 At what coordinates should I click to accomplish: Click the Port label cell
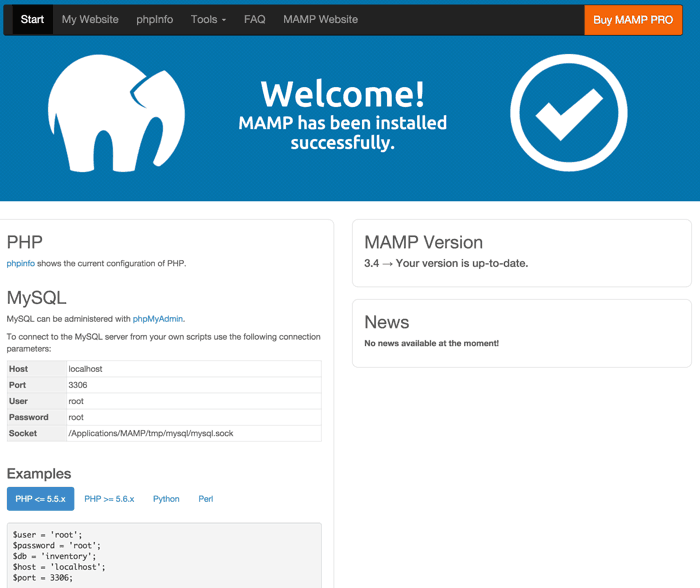tap(37, 385)
